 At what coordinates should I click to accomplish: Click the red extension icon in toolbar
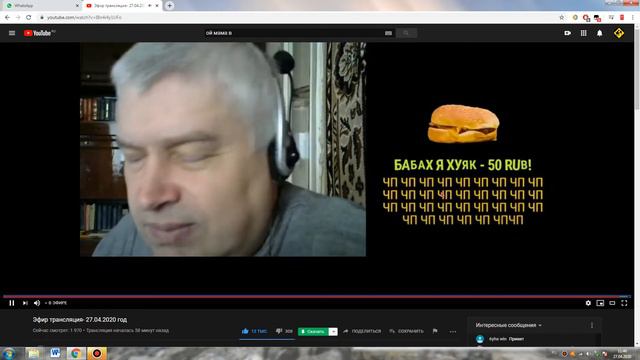(622, 18)
